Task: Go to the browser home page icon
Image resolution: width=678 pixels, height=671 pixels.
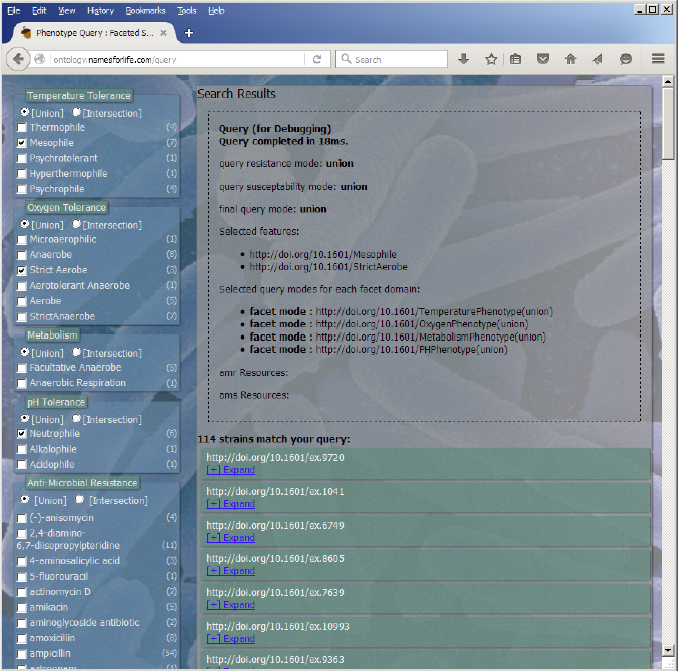Action: coord(570,59)
